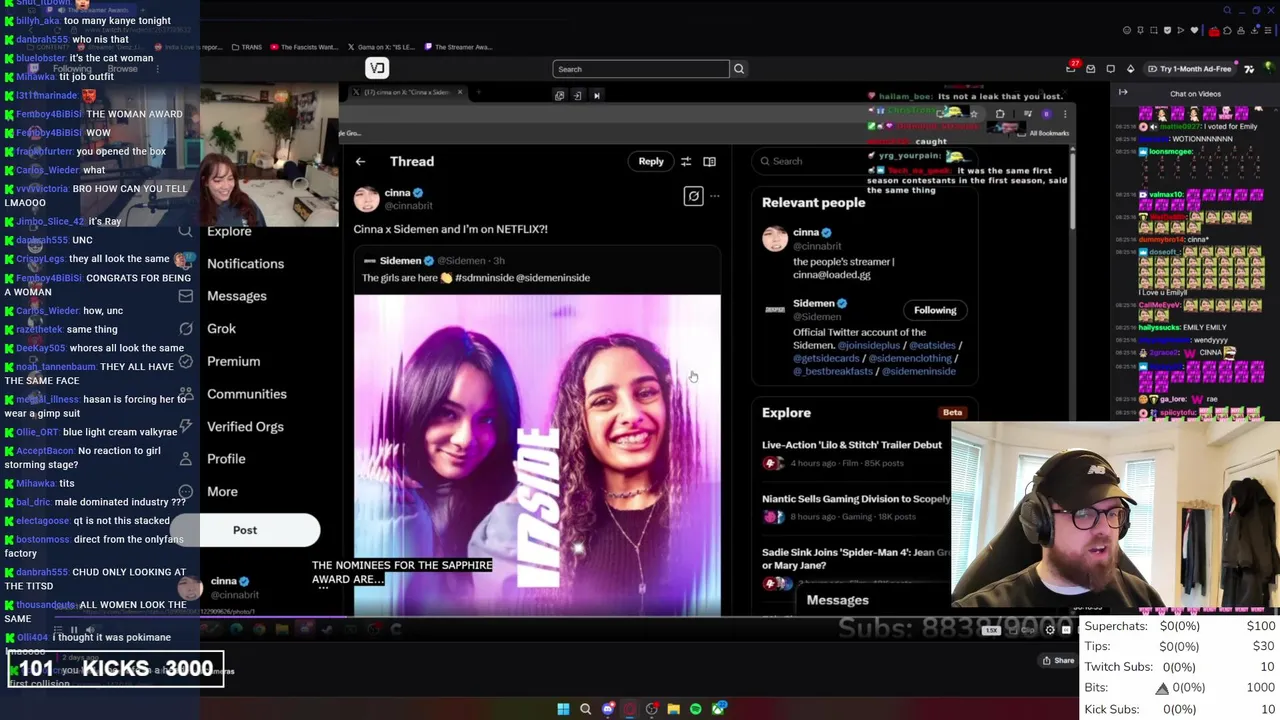Open The Streamer Awards bookmark
Image resolution: width=1280 pixels, height=720 pixels.
point(457,47)
